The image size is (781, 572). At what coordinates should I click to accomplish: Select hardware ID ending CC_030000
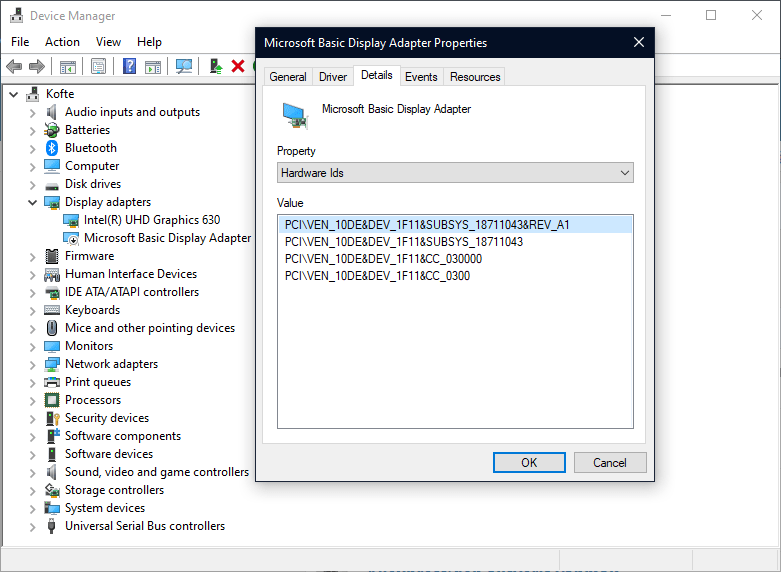point(384,259)
